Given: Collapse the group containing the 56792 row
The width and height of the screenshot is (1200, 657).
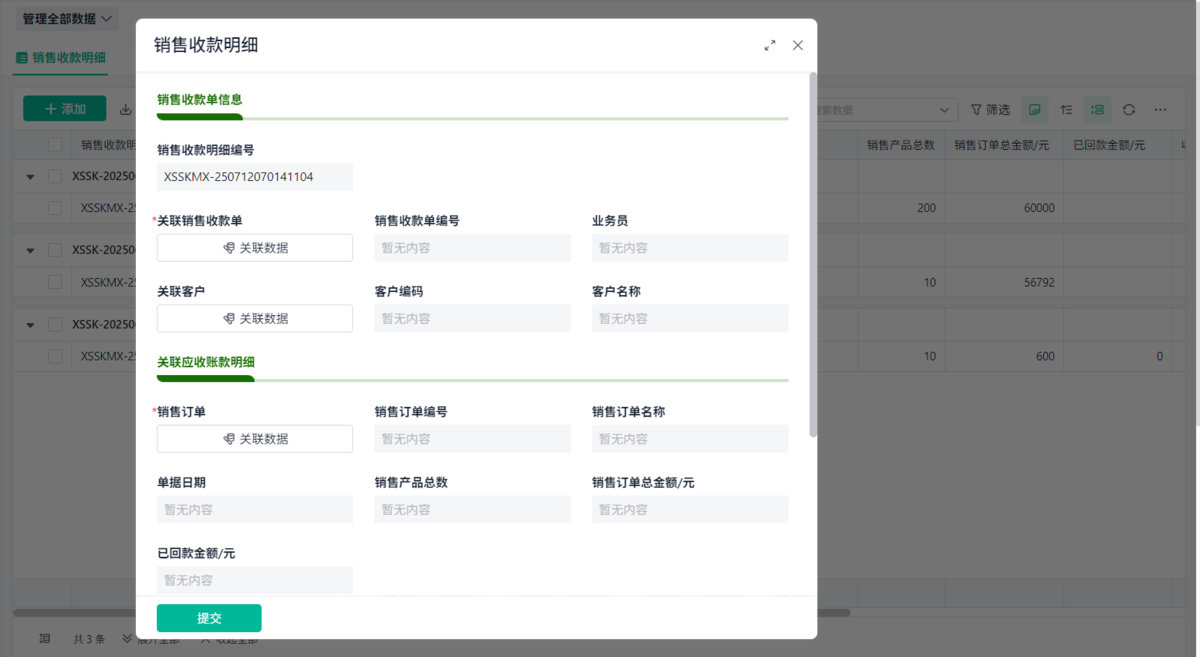Looking at the screenshot, I should [x=30, y=250].
